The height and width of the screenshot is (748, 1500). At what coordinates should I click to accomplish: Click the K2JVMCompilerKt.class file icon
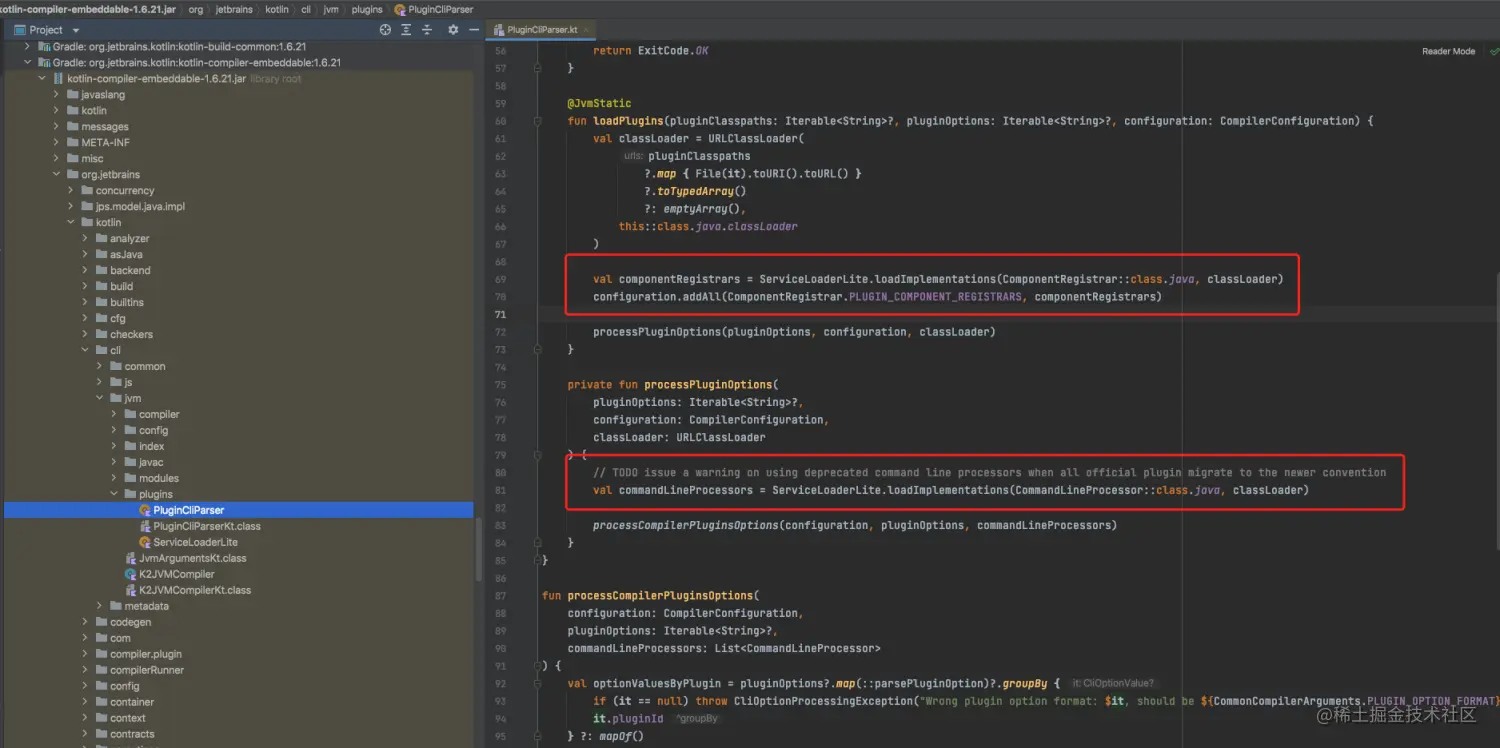coord(130,590)
